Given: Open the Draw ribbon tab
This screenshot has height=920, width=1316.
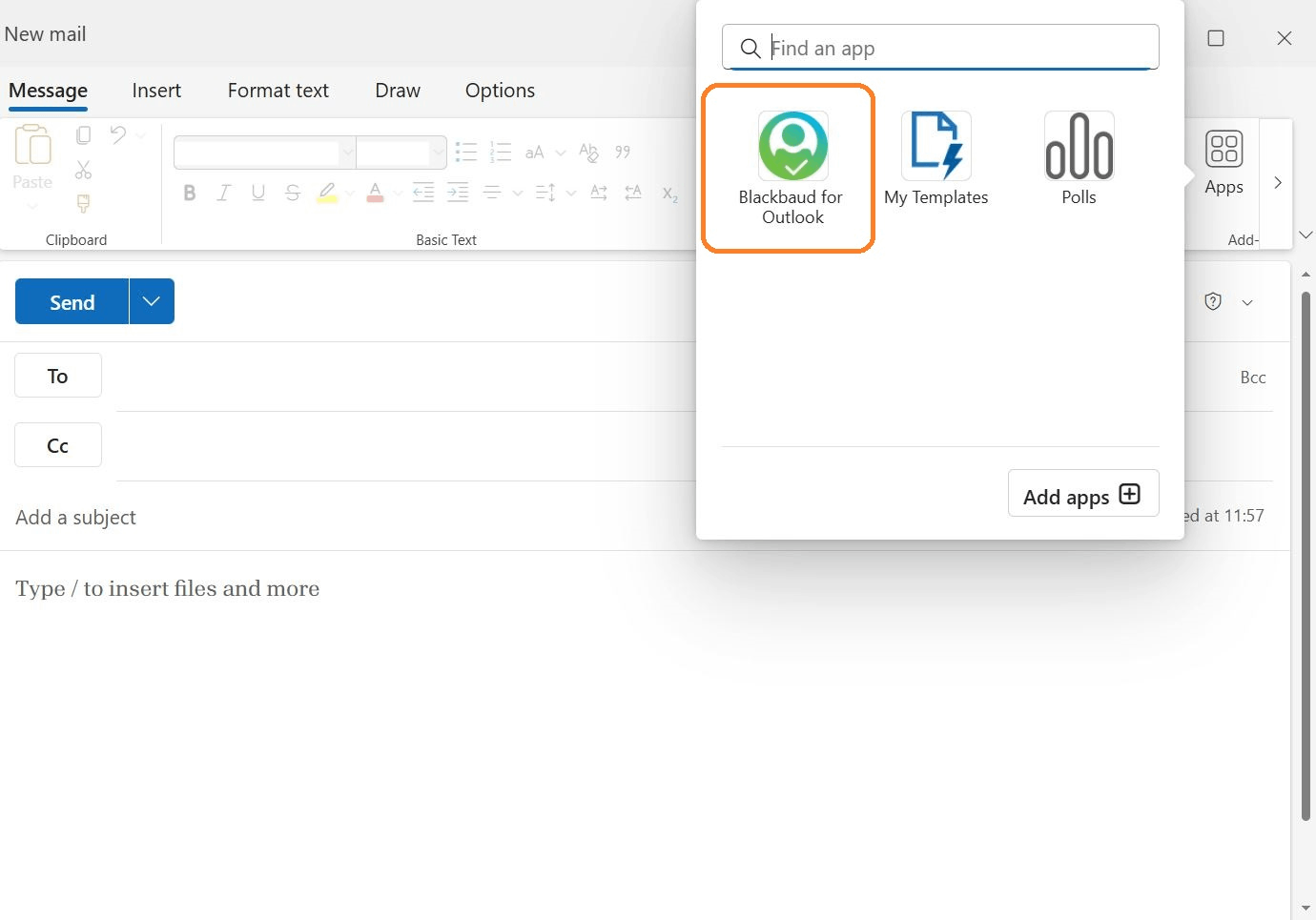Looking at the screenshot, I should click(398, 90).
